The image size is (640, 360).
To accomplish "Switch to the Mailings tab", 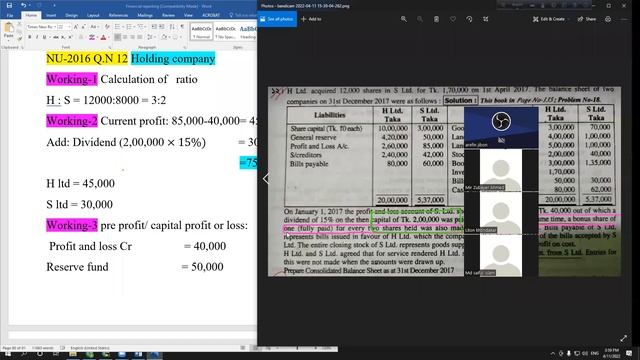I will tap(145, 16).
